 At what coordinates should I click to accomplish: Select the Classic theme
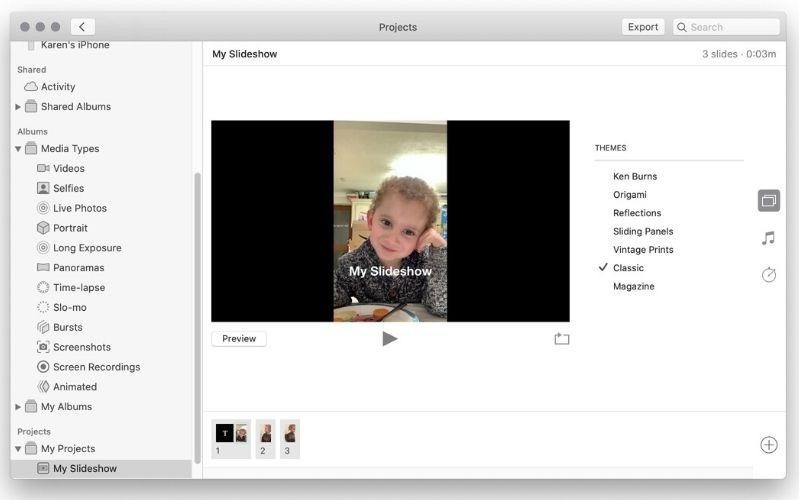(x=628, y=268)
